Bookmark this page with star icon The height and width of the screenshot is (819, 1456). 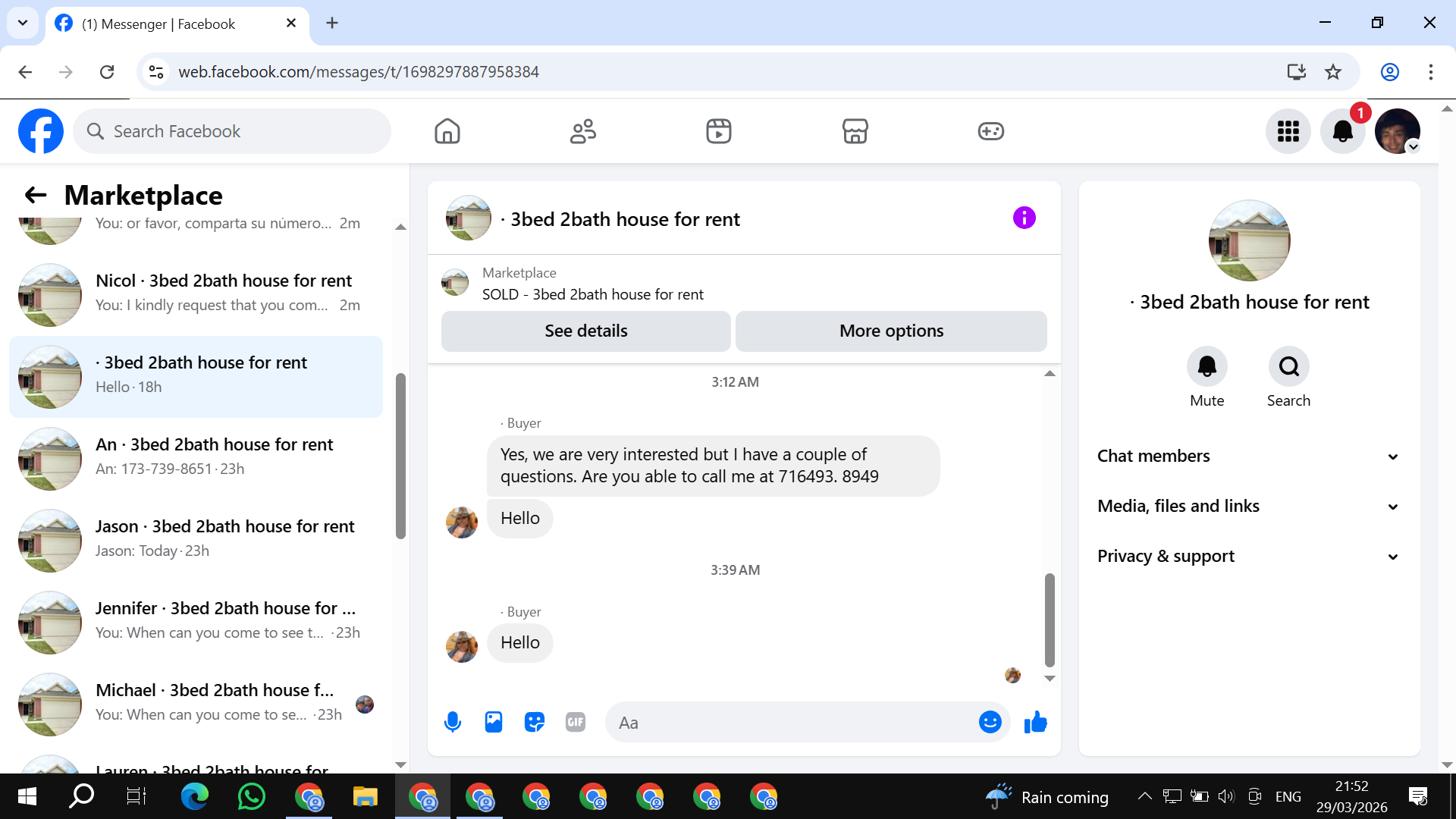(1333, 72)
